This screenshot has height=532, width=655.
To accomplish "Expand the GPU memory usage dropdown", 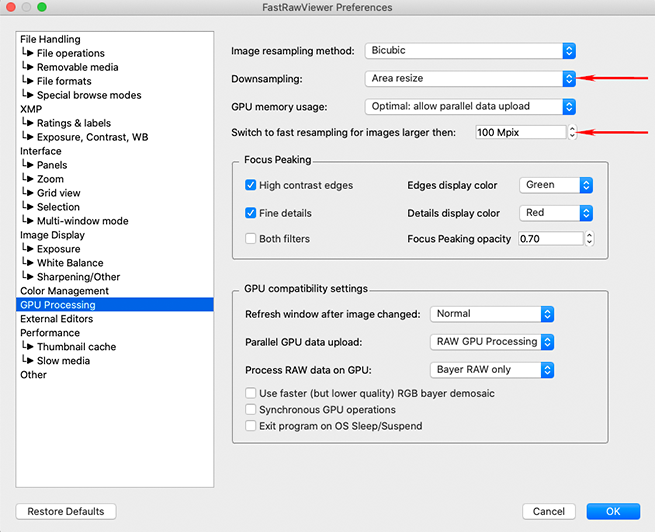I will tap(470, 106).
